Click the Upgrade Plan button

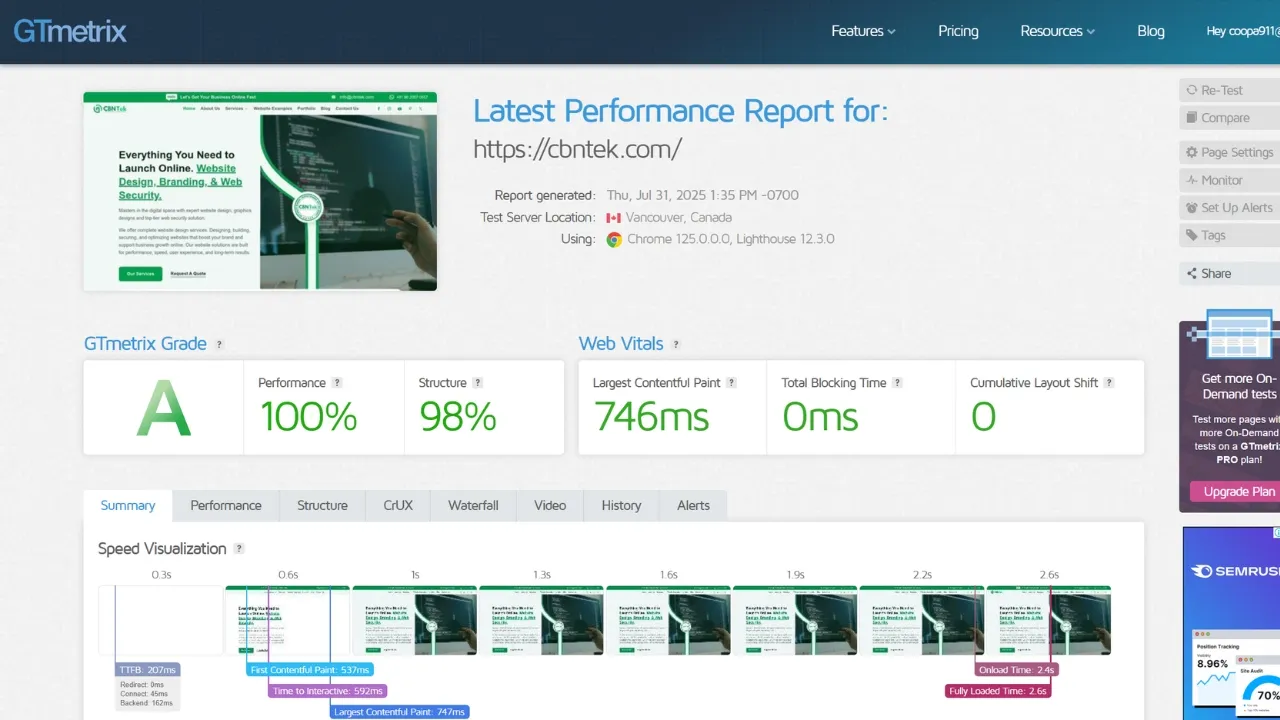pos(1237,491)
